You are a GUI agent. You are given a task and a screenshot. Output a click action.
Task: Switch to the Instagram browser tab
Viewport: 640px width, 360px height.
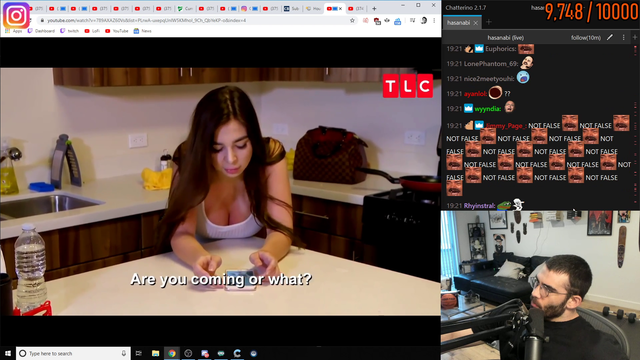(x=249, y=9)
